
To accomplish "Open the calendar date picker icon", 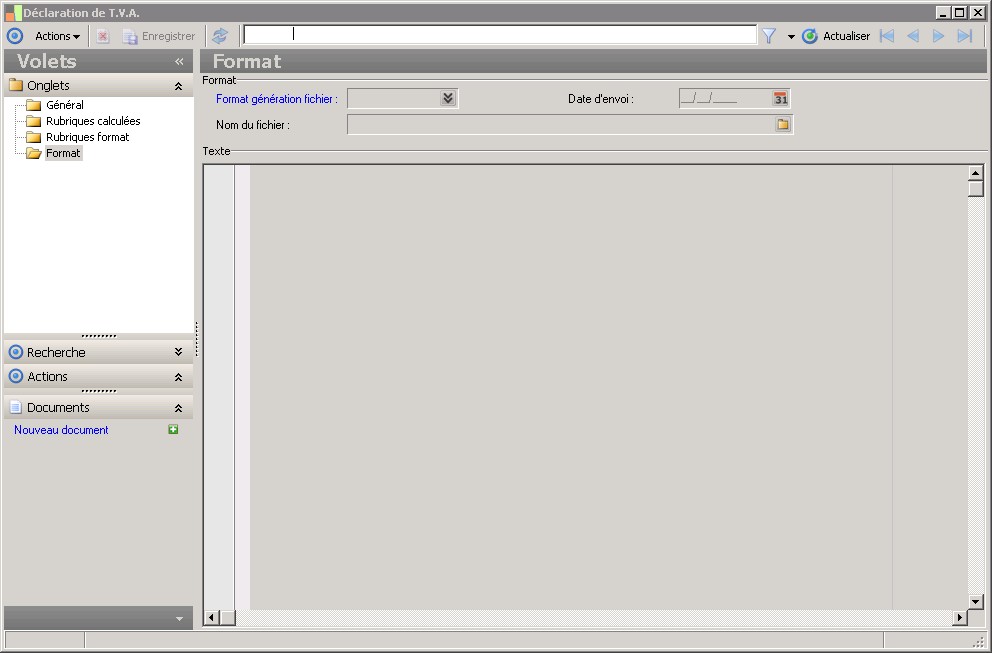I will [781, 98].
